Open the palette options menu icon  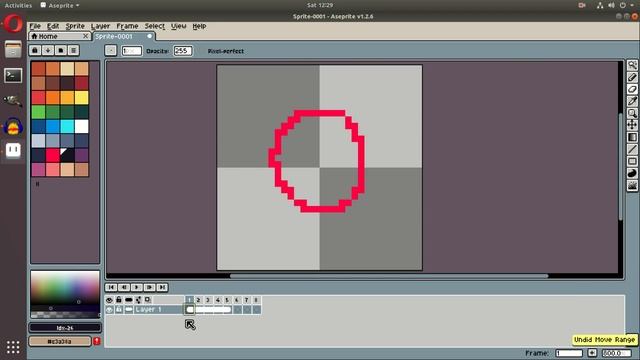[73, 50]
